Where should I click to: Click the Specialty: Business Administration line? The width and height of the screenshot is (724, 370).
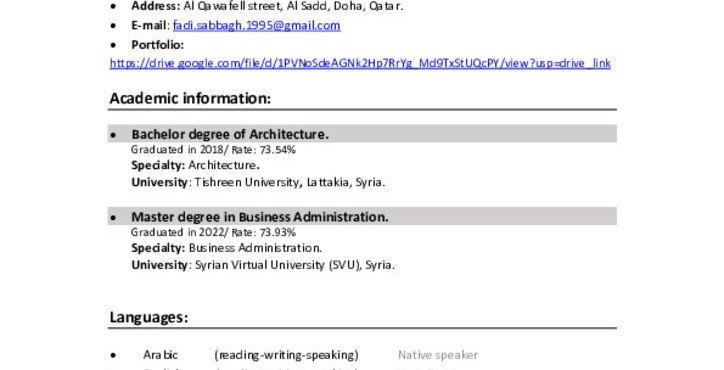tap(226, 248)
